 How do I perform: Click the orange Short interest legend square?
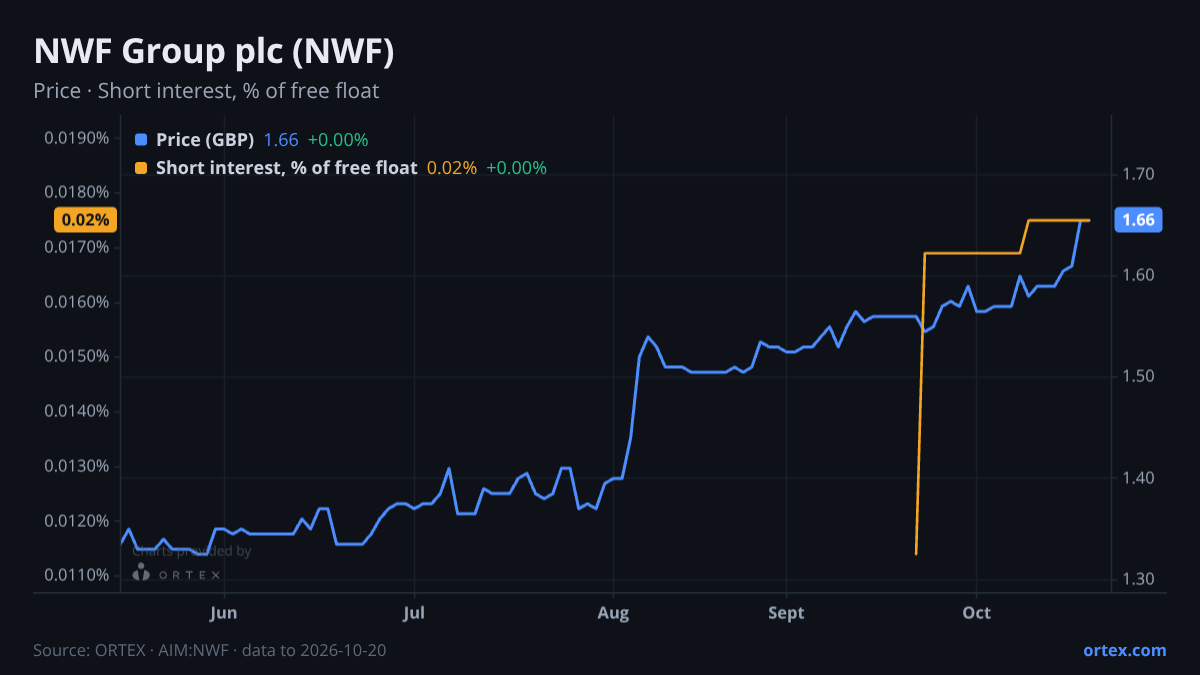(x=141, y=168)
